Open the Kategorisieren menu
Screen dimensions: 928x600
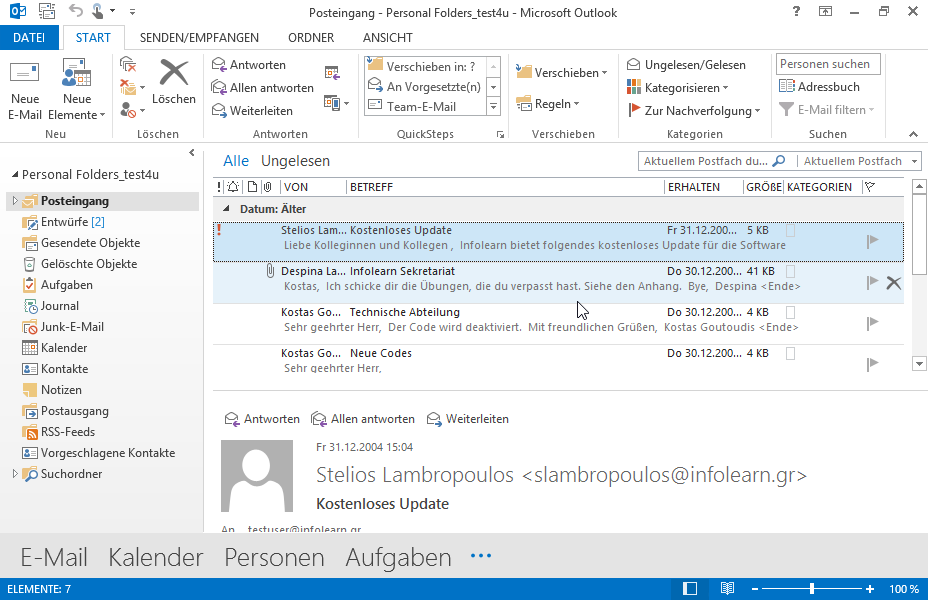678,88
